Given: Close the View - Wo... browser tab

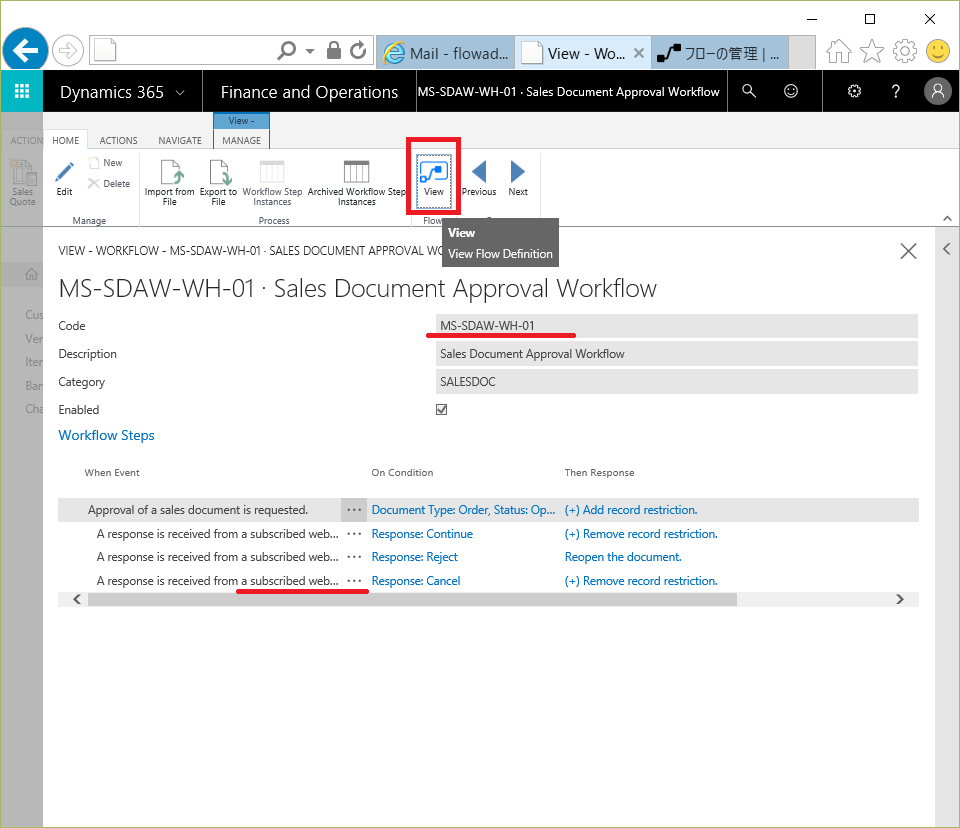Looking at the screenshot, I should click(x=639, y=53).
